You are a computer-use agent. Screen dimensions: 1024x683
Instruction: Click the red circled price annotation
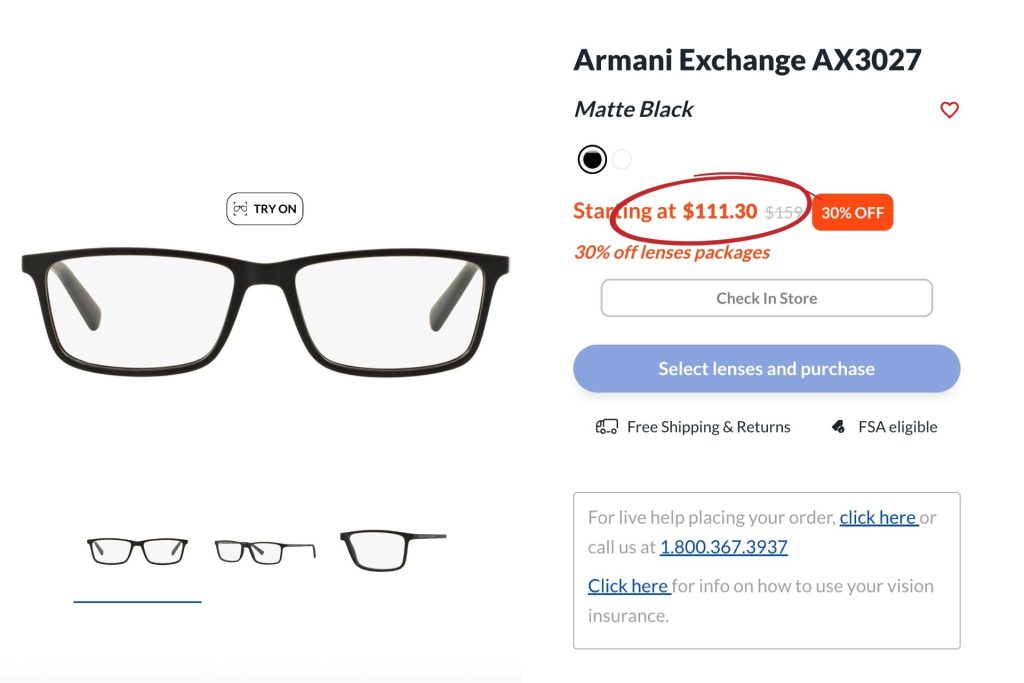710,211
